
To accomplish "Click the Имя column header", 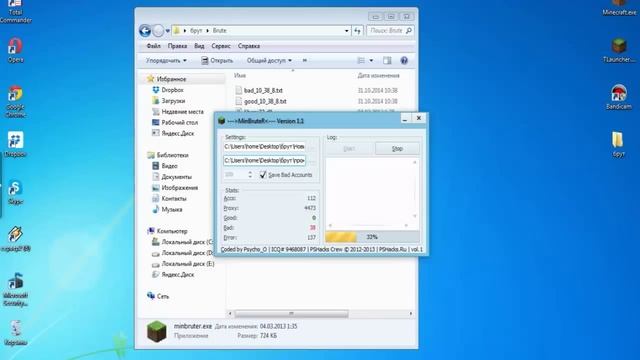I will click(240, 76).
